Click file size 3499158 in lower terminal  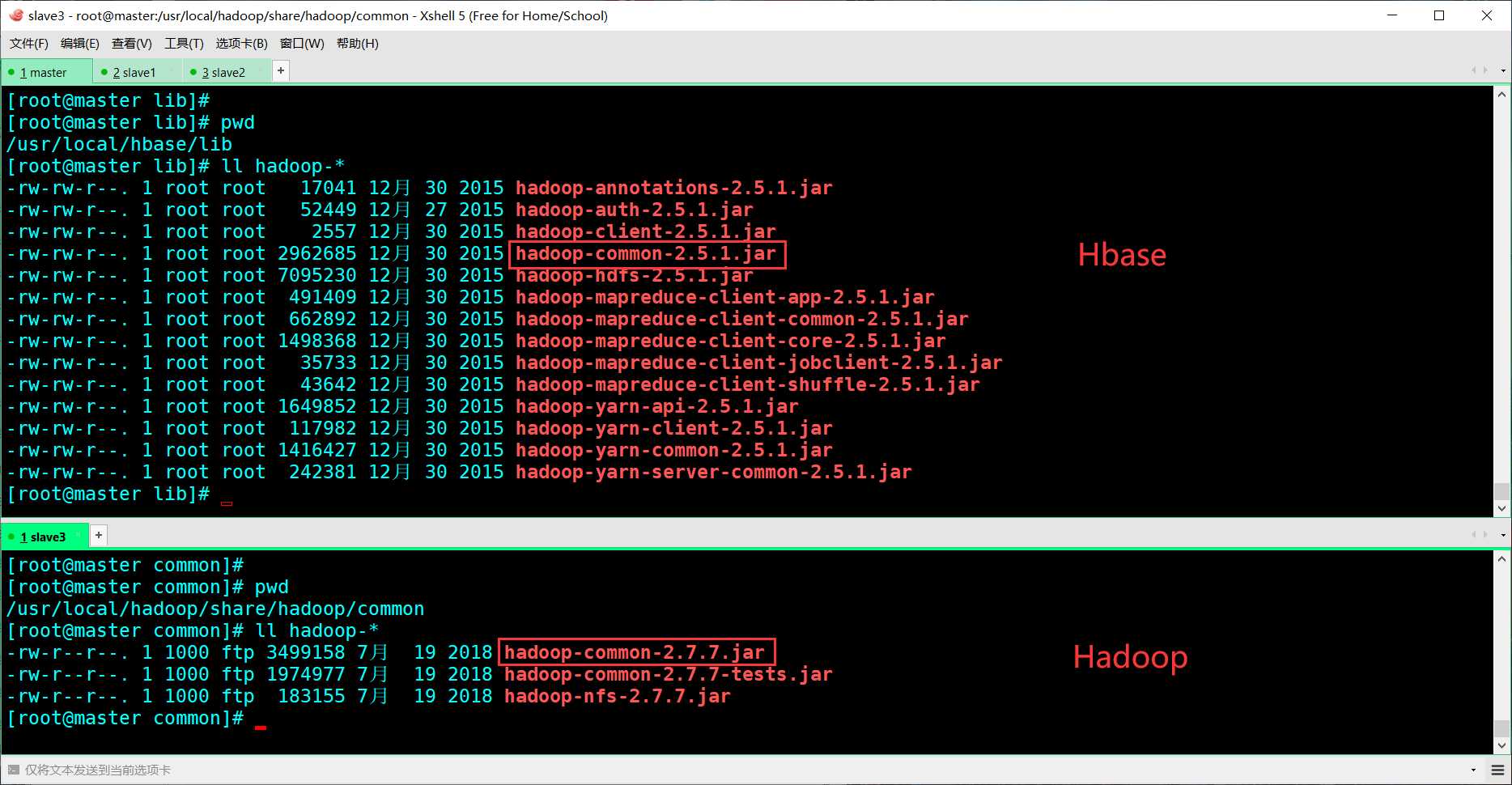(x=305, y=652)
